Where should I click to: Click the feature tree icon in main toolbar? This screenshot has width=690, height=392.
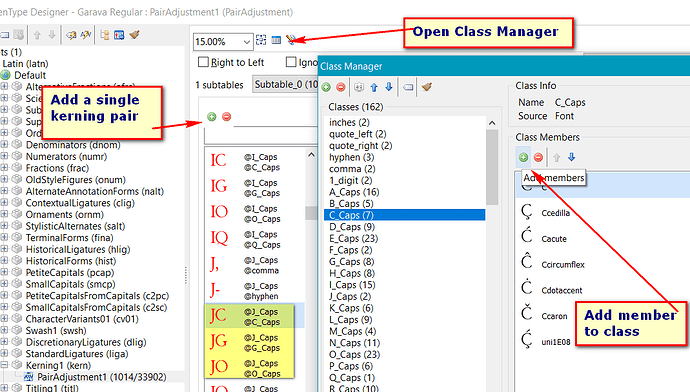click(x=105, y=35)
